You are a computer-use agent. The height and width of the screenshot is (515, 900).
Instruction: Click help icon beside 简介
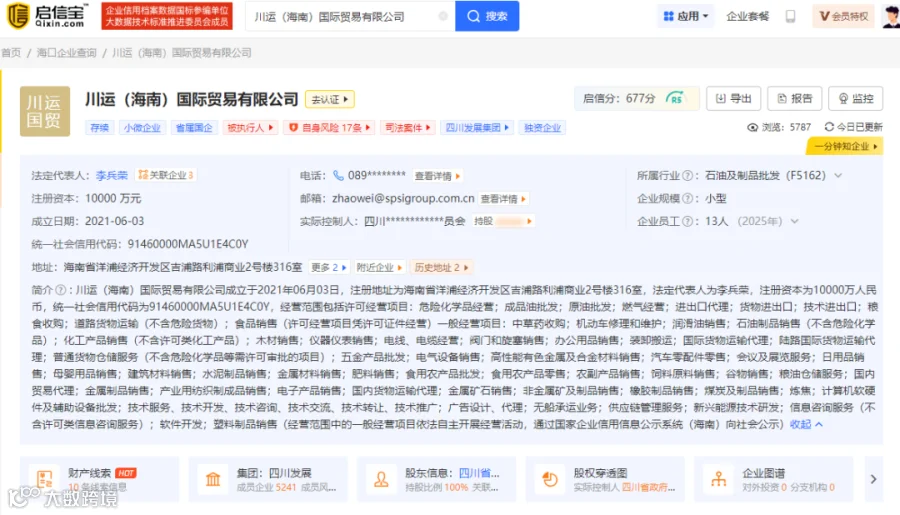pyautogui.click(x=60, y=290)
